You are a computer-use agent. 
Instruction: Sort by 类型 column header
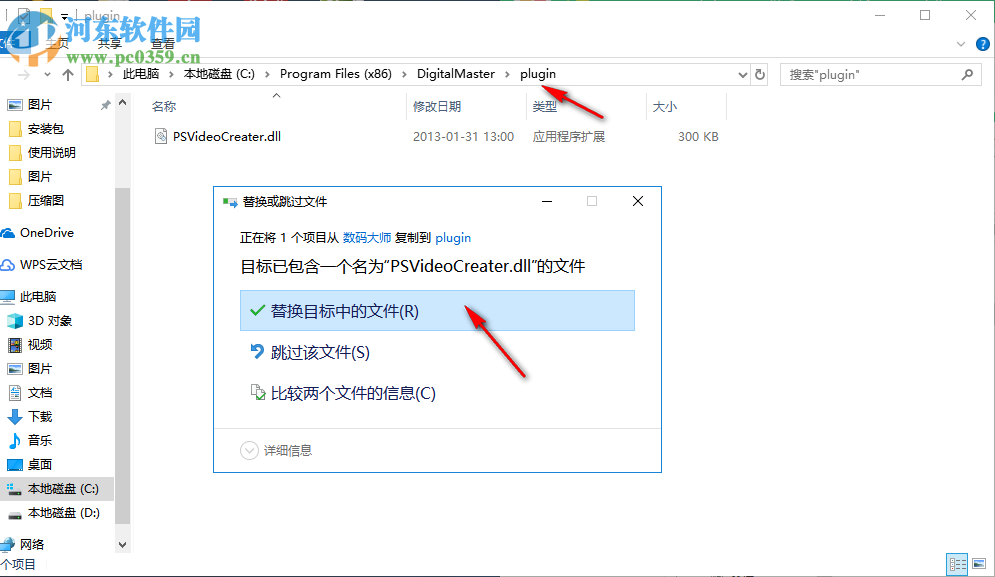click(544, 107)
